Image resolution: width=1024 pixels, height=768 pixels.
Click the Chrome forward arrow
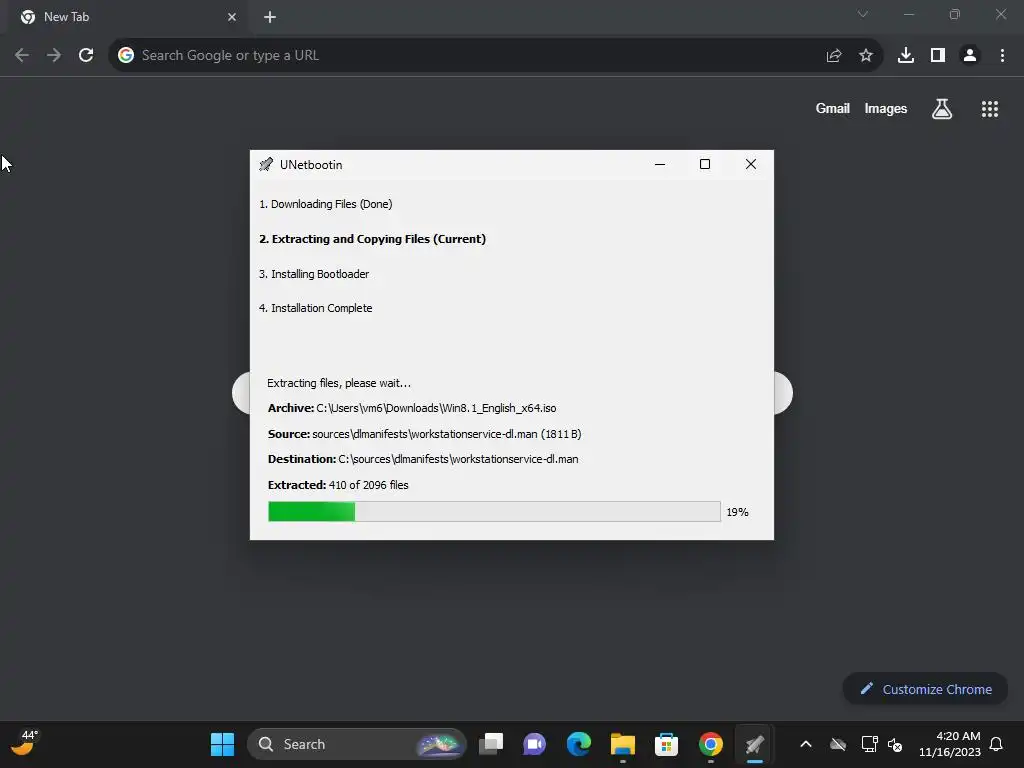(x=54, y=55)
